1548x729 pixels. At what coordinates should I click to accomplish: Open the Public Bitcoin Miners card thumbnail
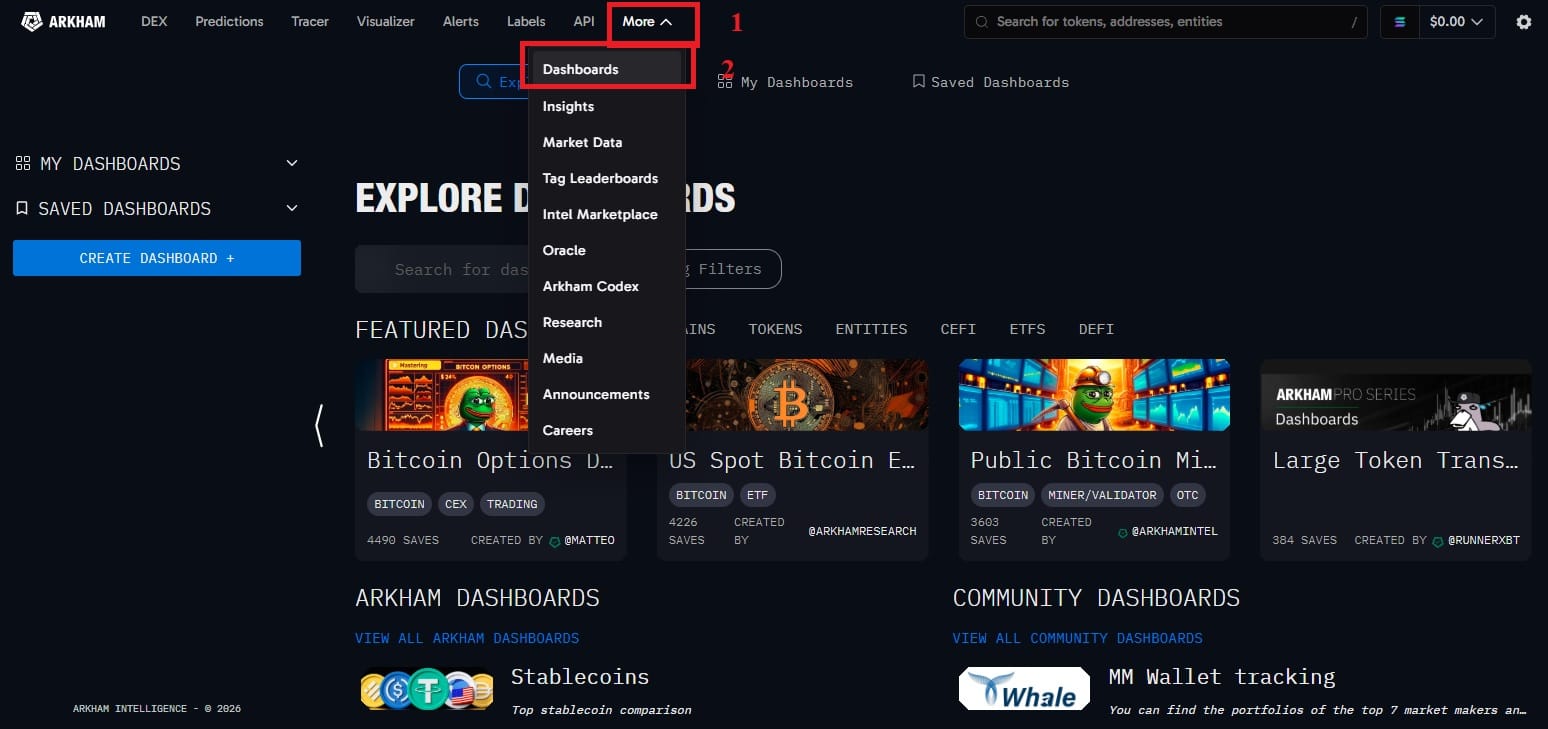coord(1094,395)
